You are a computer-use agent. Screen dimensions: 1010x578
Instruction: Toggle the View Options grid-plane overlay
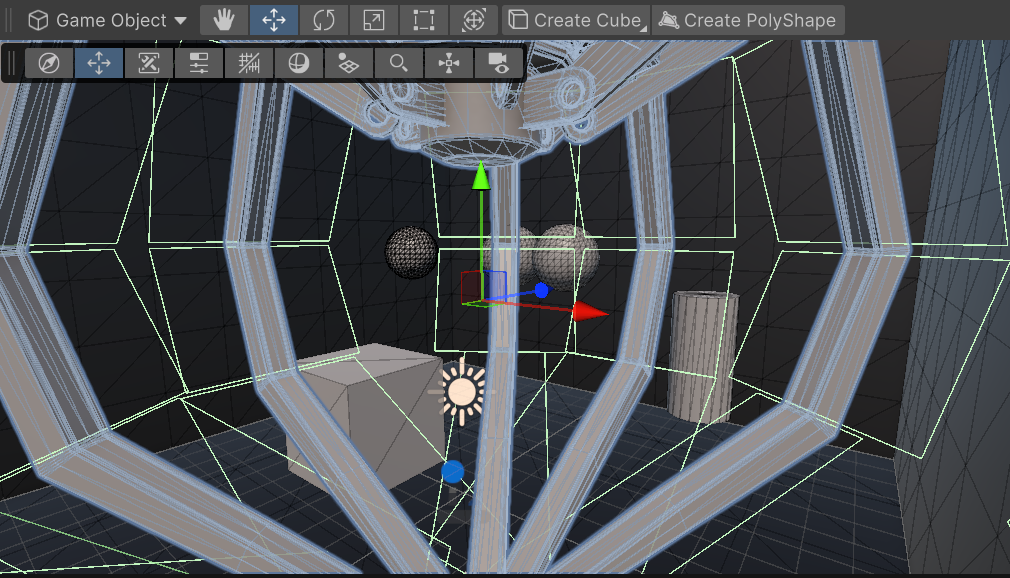[348, 63]
